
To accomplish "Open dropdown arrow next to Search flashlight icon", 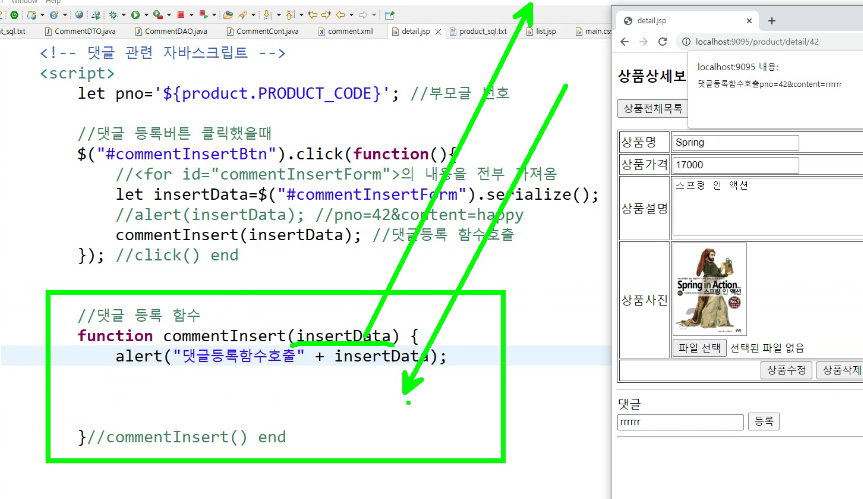I will point(253,15).
